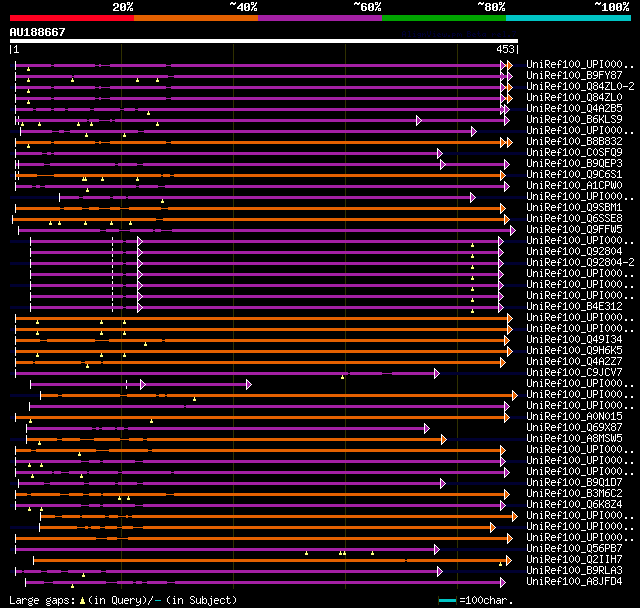Click the yellow gap marker under A8JFD4 alignment
The image size is (640, 608).
pos(72,586)
